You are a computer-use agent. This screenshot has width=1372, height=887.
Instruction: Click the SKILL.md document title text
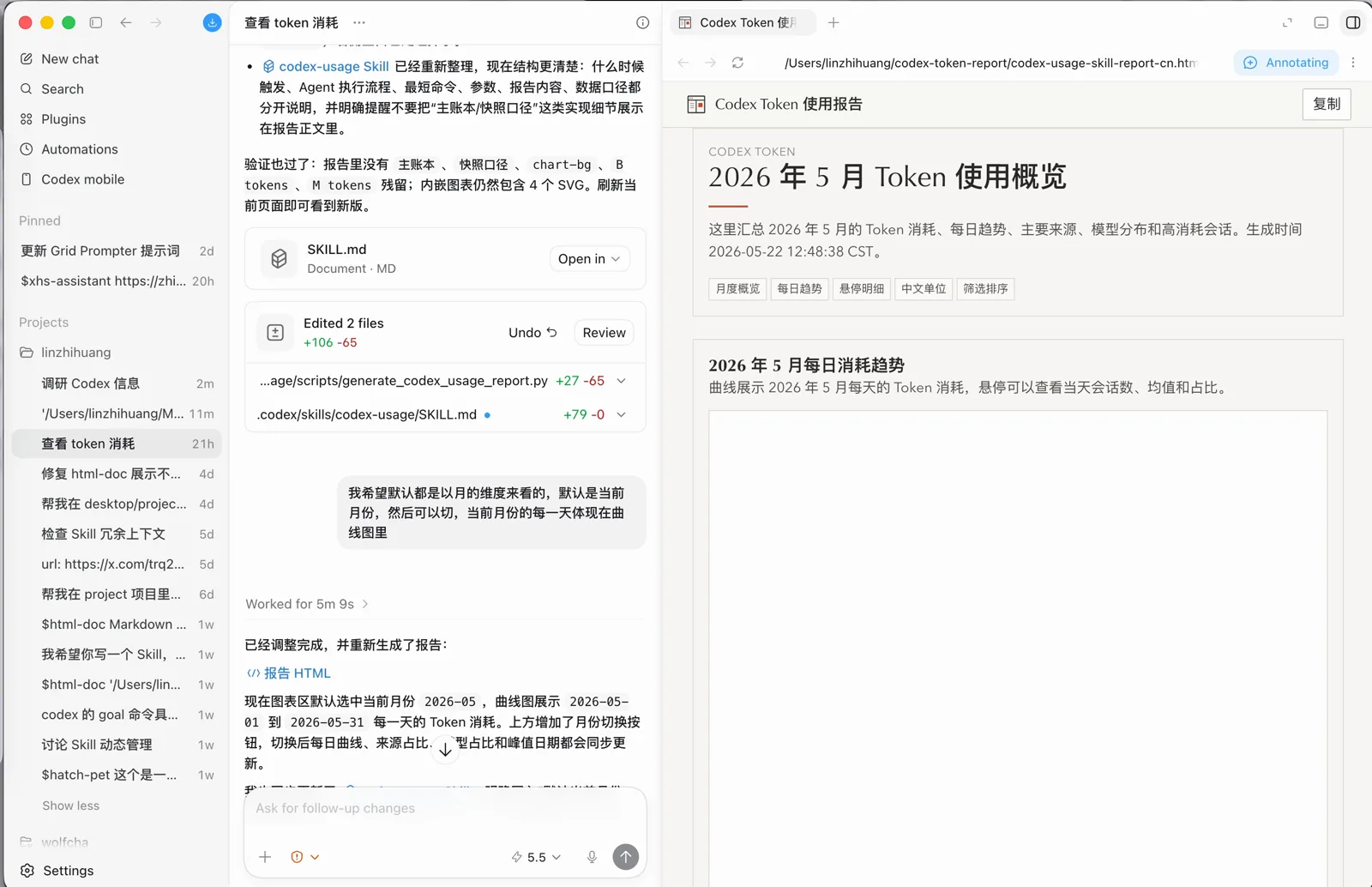337,249
